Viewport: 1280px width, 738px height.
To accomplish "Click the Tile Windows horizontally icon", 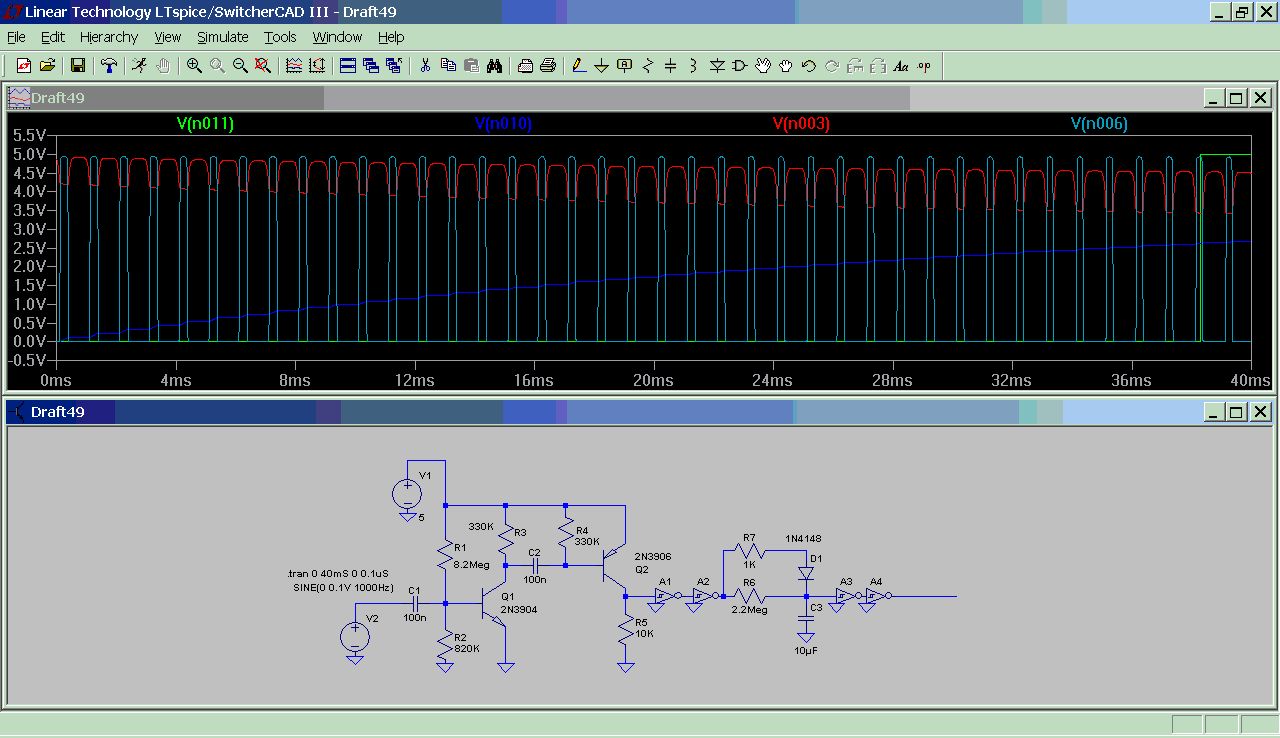I will 348,66.
